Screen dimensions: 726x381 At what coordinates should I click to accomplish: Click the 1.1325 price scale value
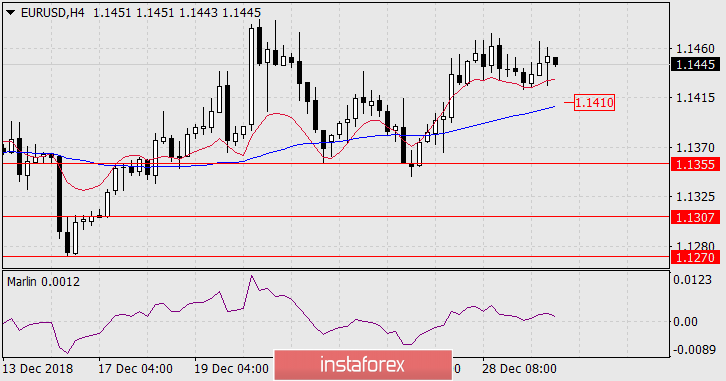[x=695, y=197]
